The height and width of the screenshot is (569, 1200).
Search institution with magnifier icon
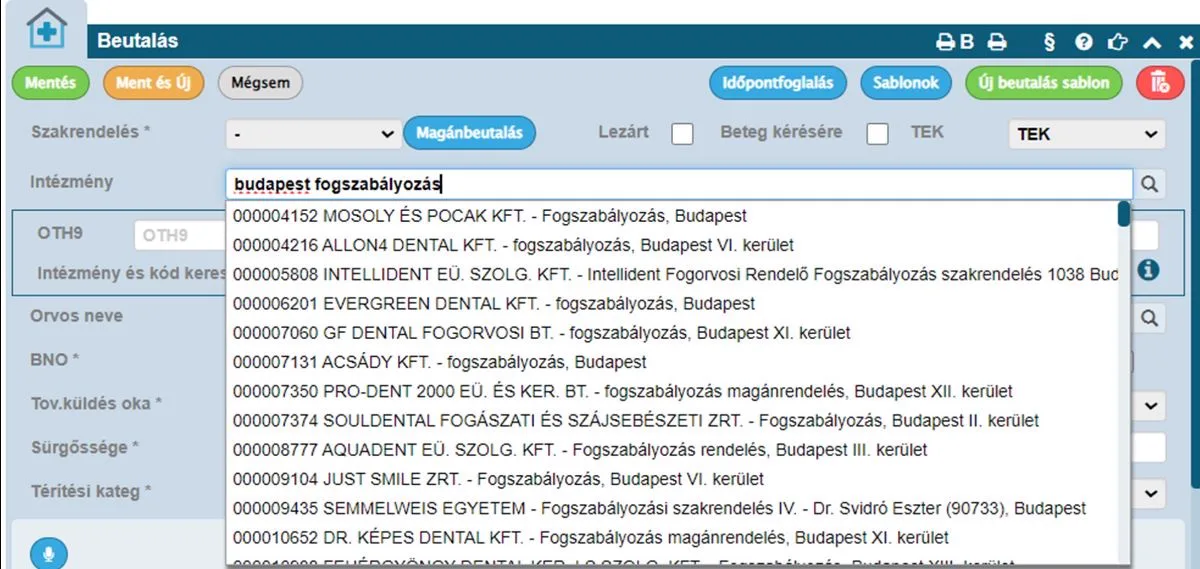pyautogui.click(x=1150, y=184)
